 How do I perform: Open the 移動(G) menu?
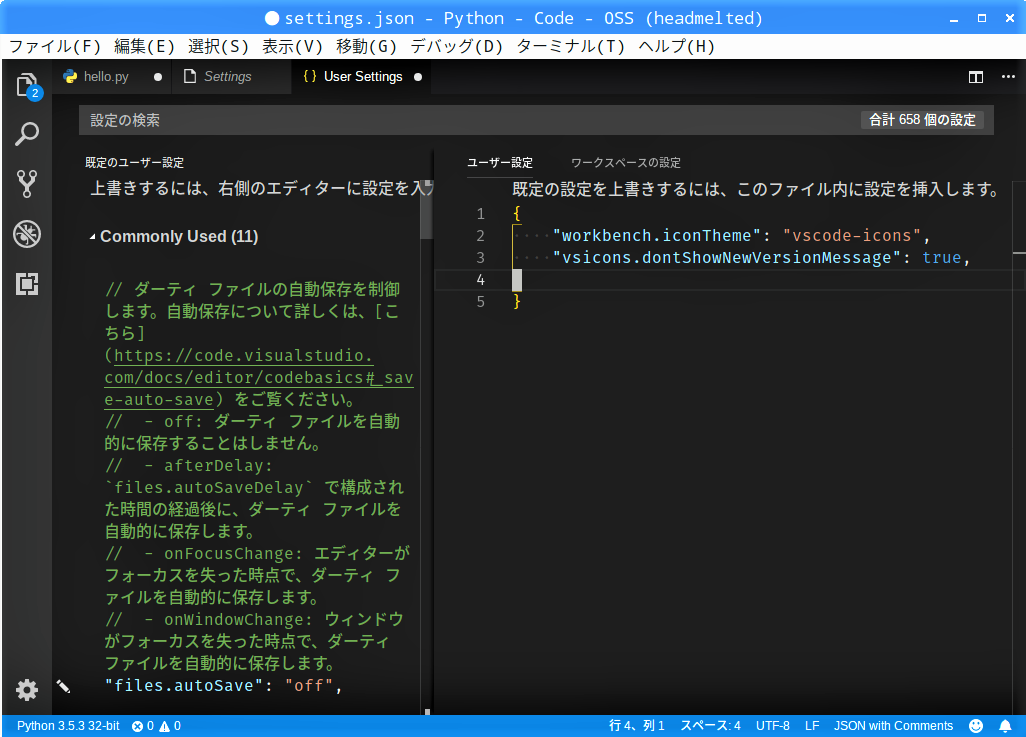(366, 46)
